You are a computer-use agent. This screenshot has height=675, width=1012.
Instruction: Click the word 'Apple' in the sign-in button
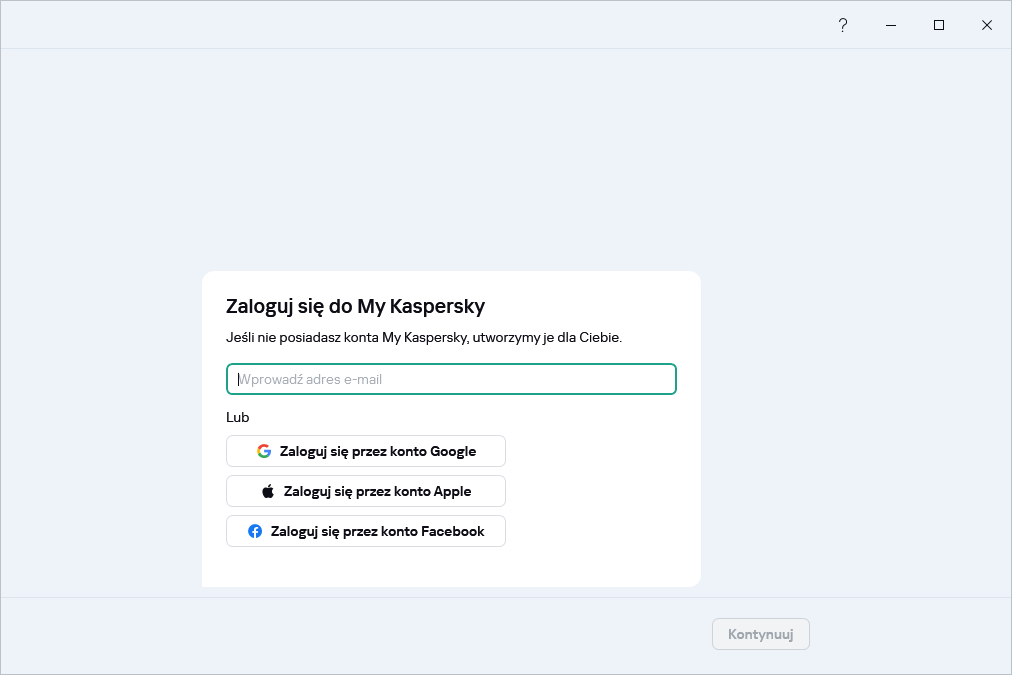pyautogui.click(x=452, y=491)
